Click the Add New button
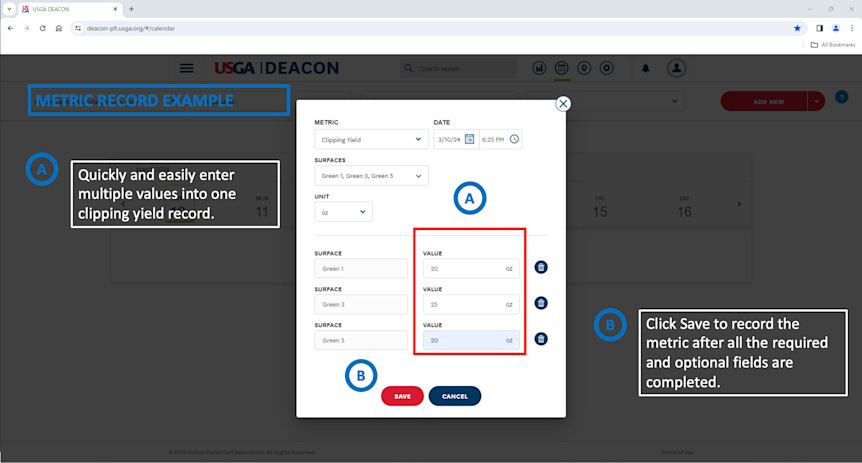The width and height of the screenshot is (862, 463). click(x=764, y=101)
